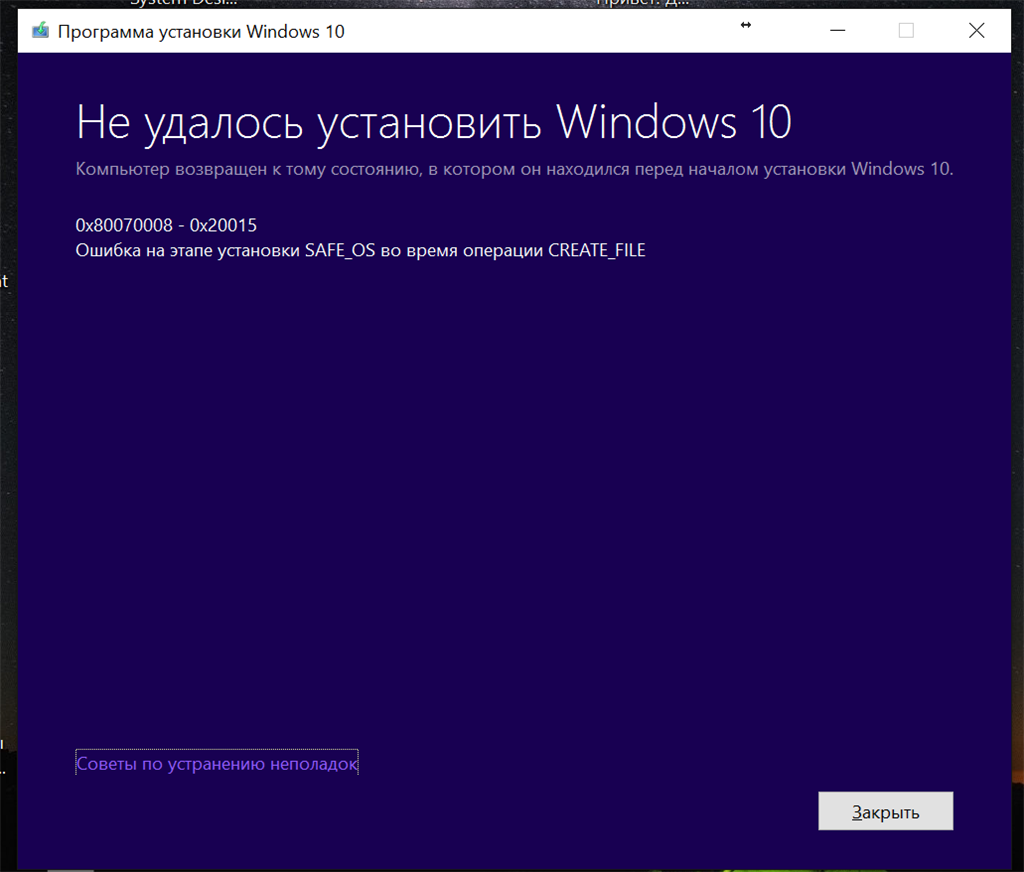Minimize the Программа установки Windows 10 window
This screenshot has width=1024, height=872.
pyautogui.click(x=838, y=31)
